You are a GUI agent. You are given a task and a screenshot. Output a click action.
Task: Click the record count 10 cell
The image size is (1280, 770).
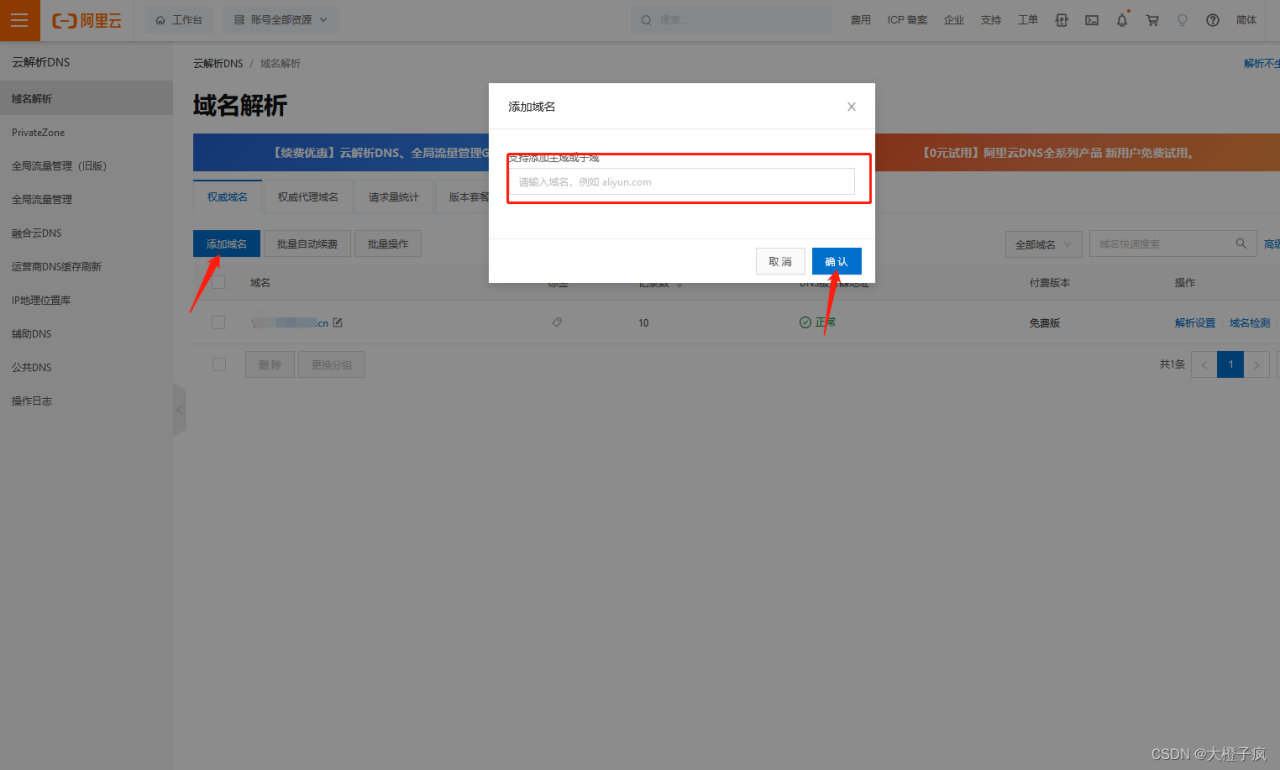tap(643, 323)
